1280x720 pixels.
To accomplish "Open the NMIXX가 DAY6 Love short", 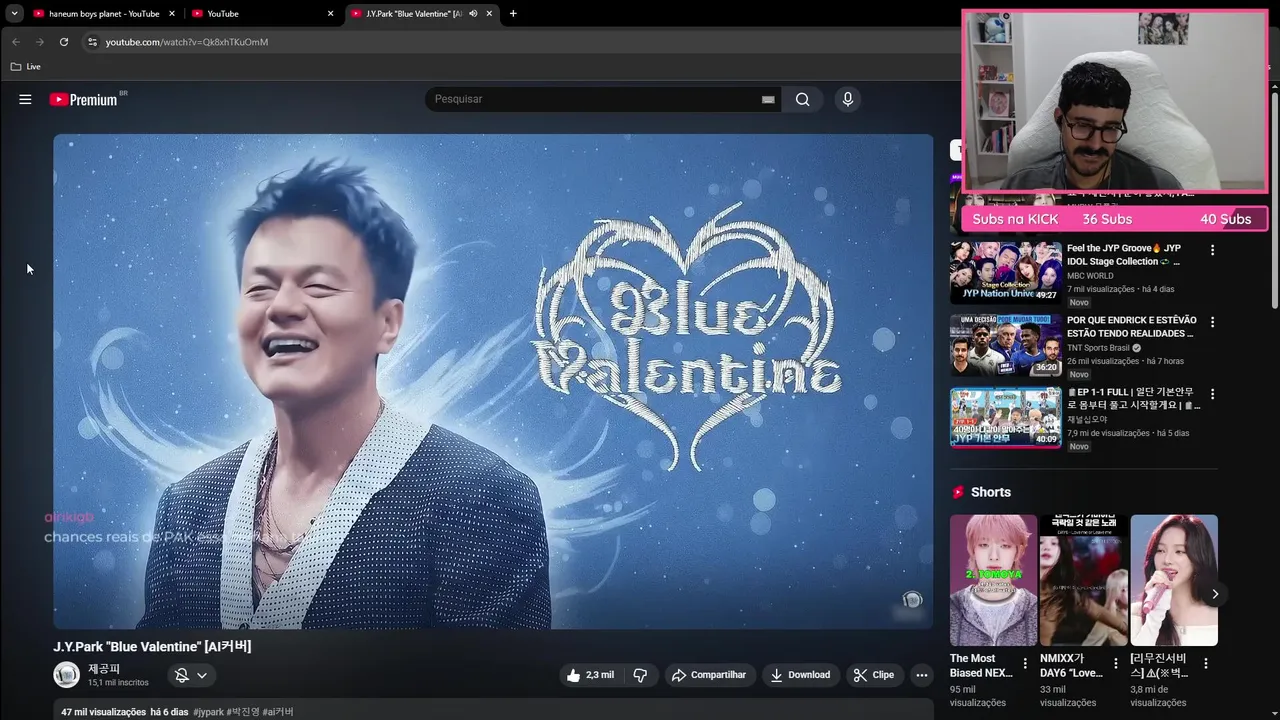I will (1083, 580).
